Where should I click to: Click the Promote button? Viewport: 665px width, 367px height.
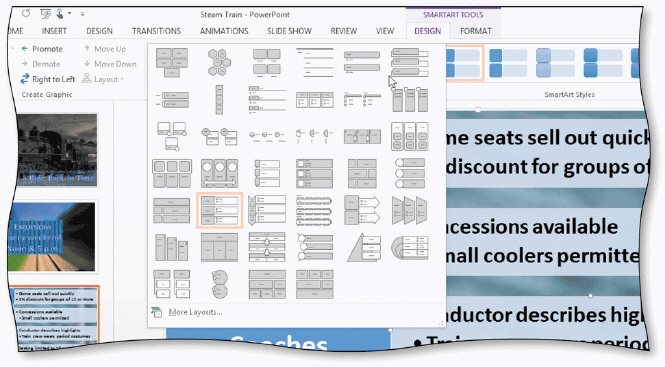click(x=42, y=49)
